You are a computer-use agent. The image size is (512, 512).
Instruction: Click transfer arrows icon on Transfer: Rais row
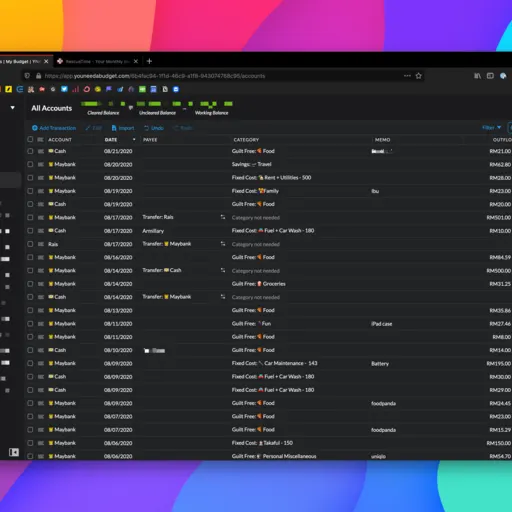point(223,217)
